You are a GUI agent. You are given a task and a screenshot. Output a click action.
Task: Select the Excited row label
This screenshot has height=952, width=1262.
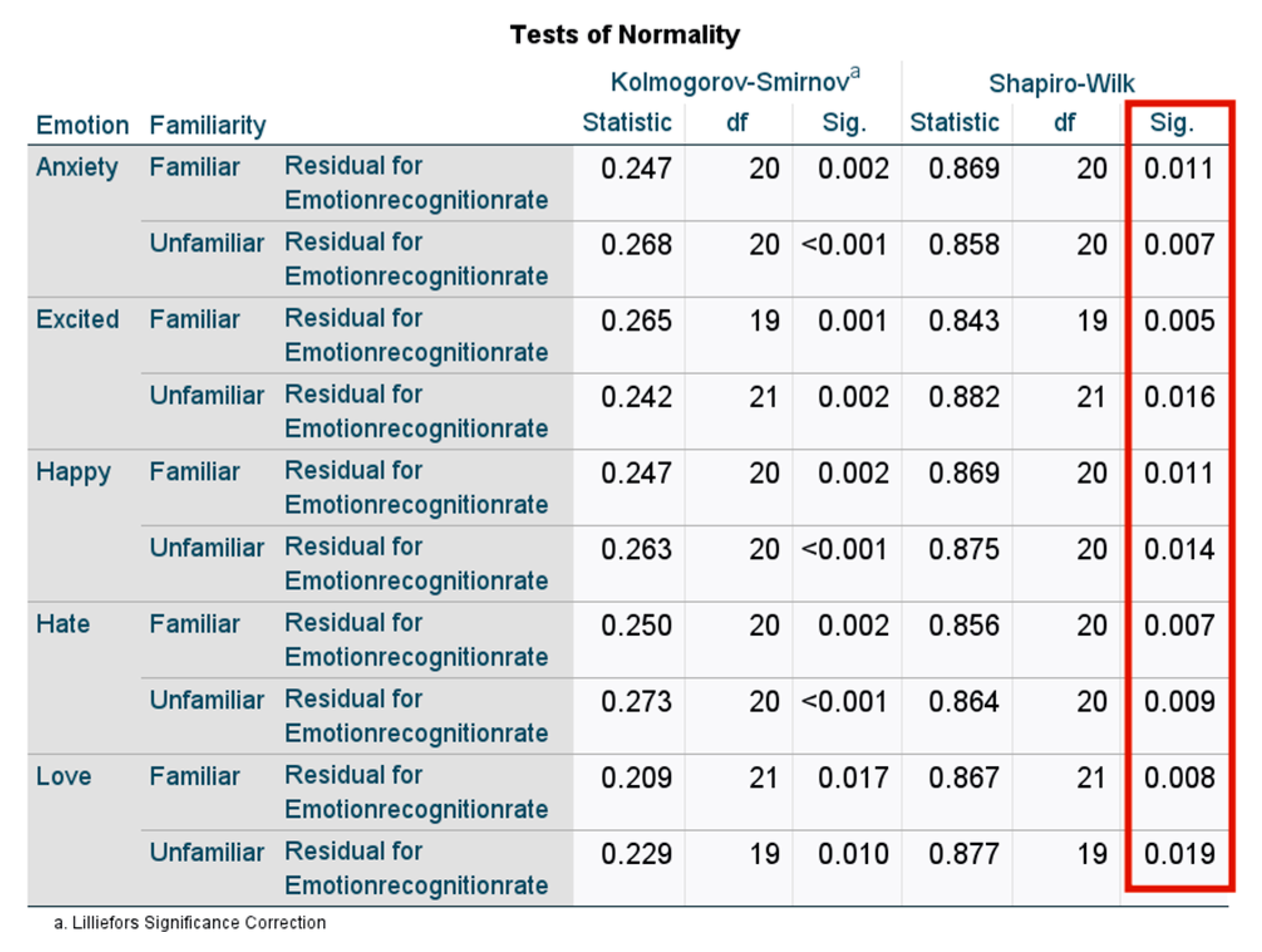[77, 319]
